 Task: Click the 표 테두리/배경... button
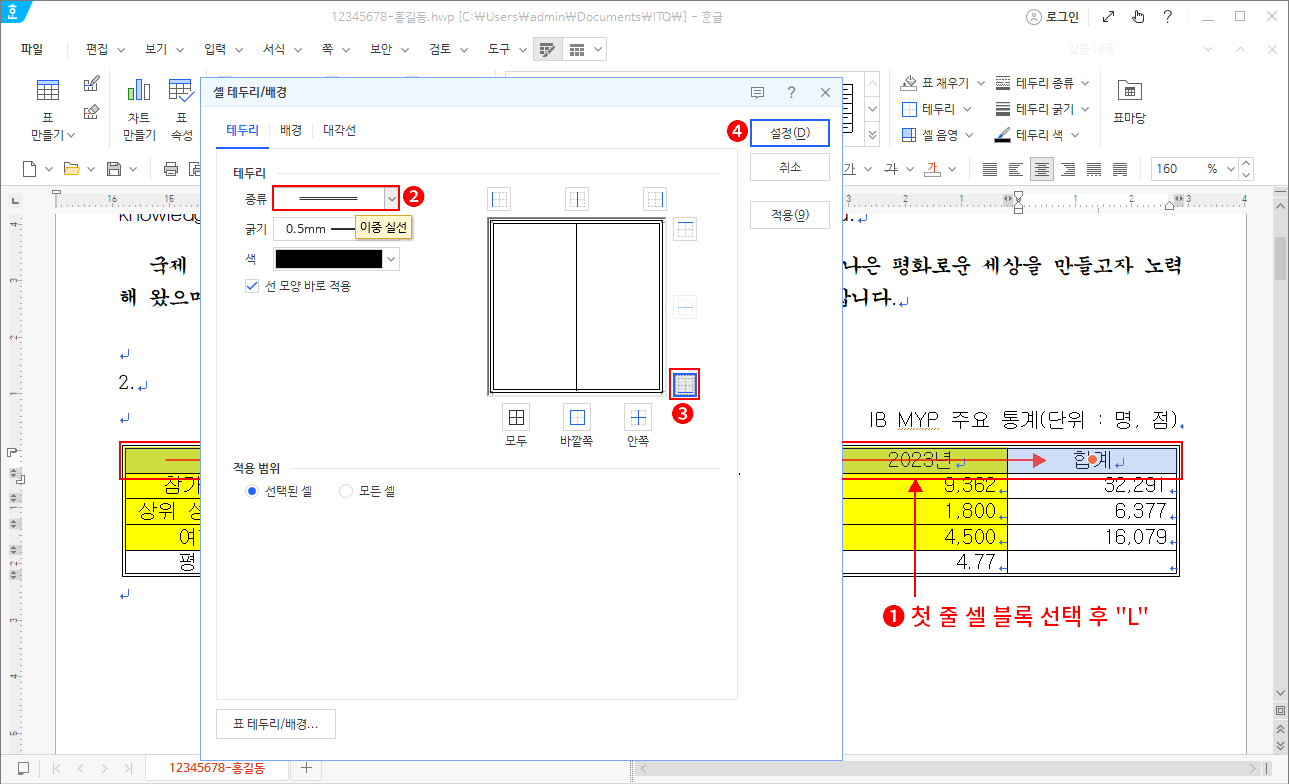[x=276, y=724]
